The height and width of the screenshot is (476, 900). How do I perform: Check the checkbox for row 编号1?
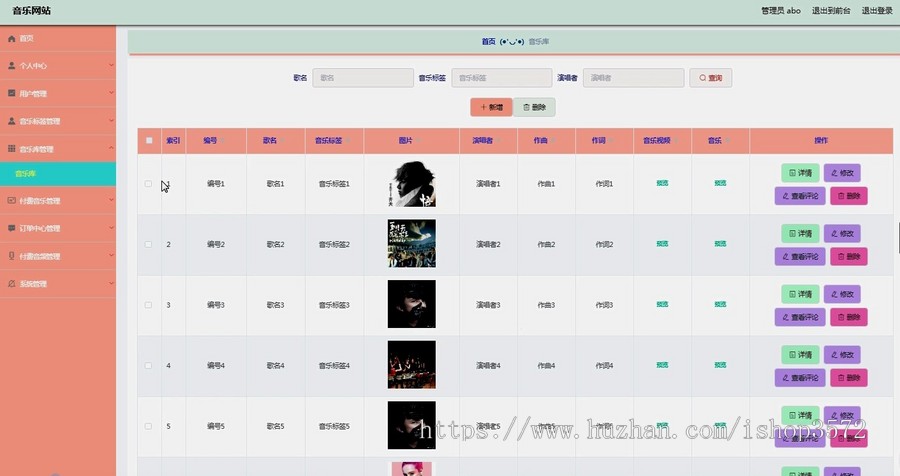(x=148, y=184)
